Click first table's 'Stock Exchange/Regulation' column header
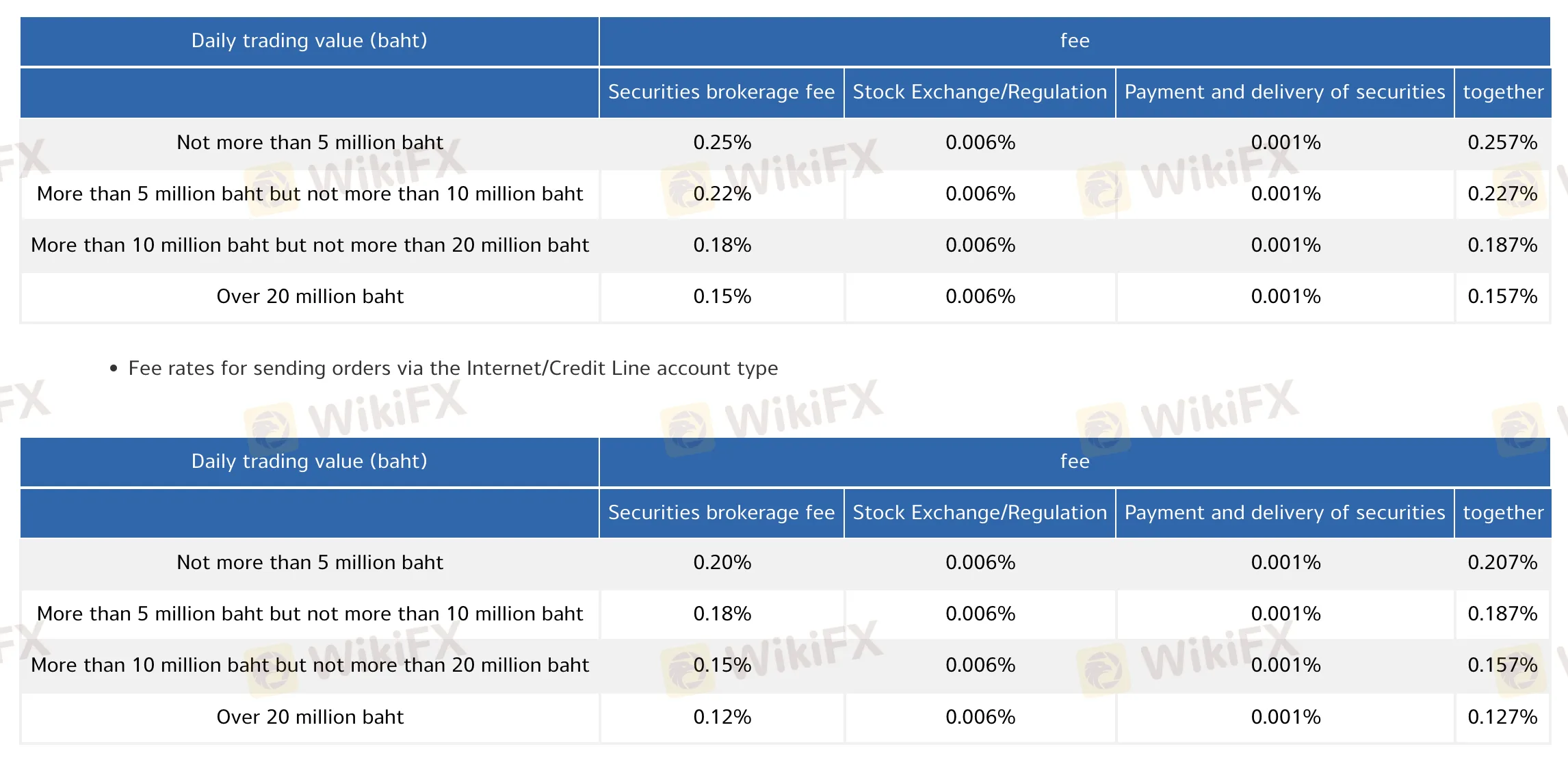 (x=980, y=92)
